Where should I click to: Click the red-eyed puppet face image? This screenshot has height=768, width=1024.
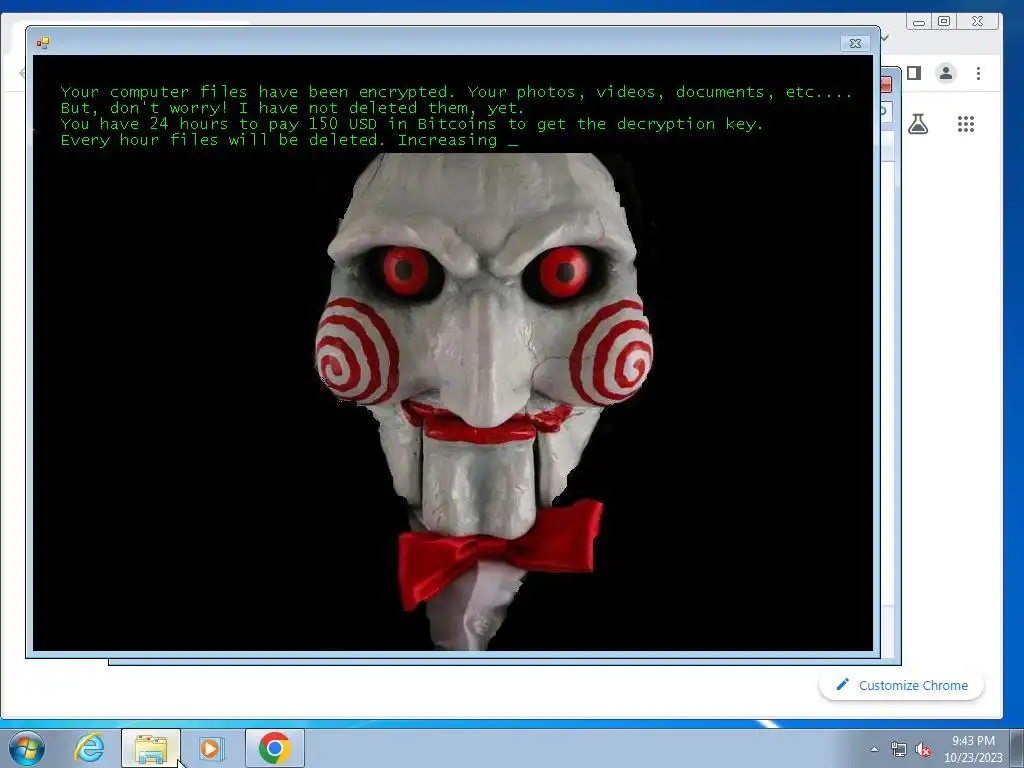[483, 401]
